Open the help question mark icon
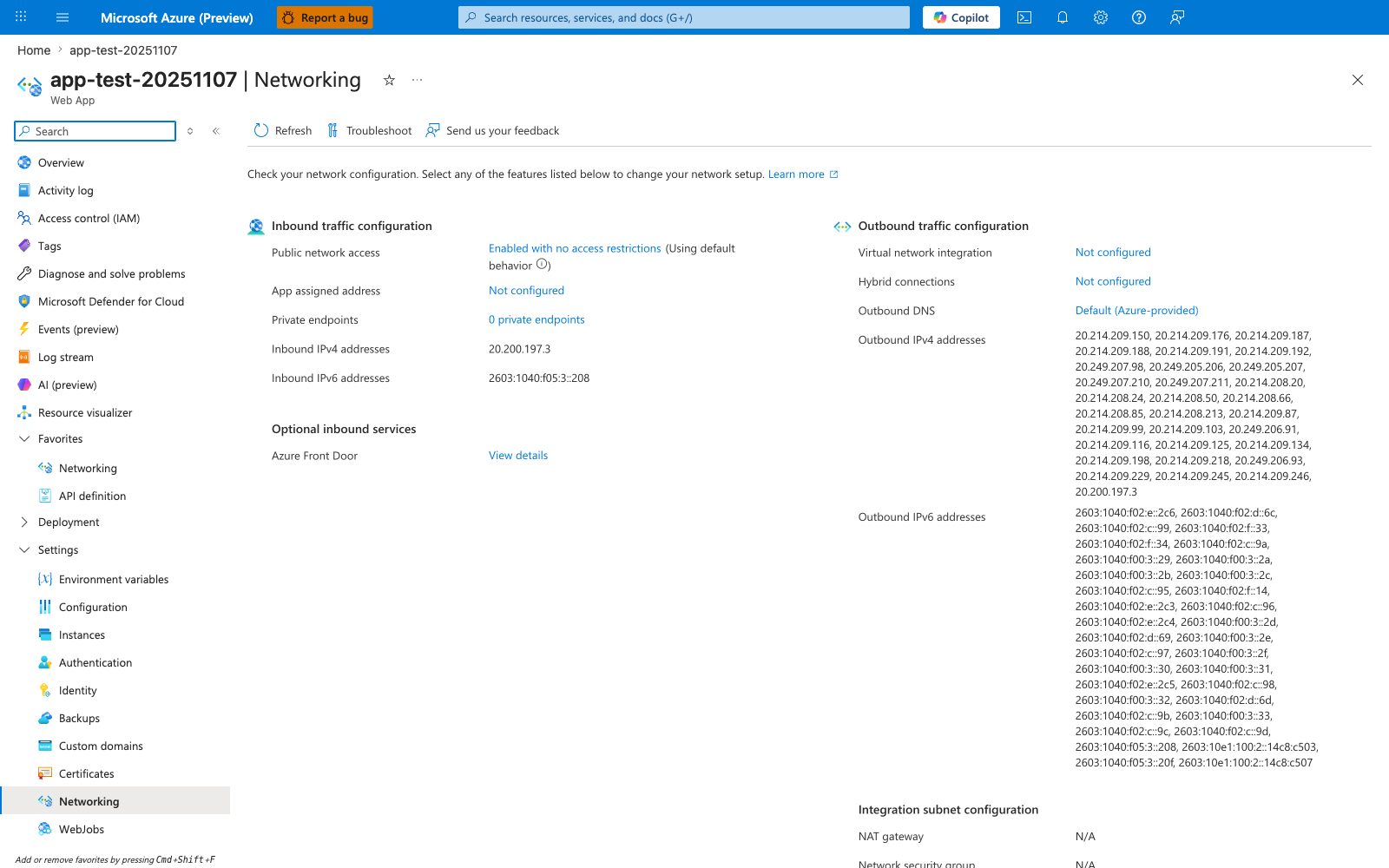The width and height of the screenshot is (1389, 868). pos(1139,17)
